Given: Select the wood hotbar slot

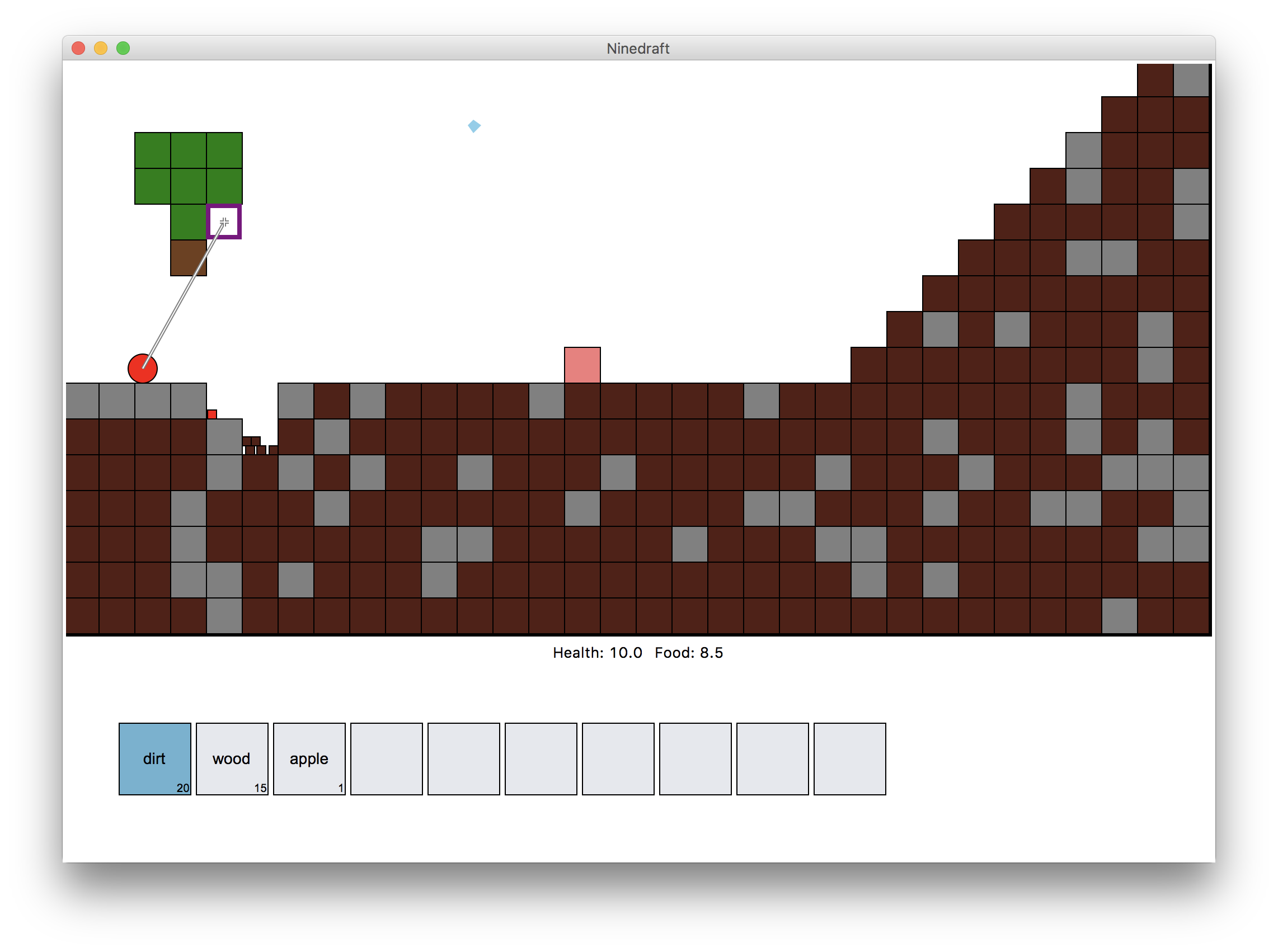Looking at the screenshot, I should (232, 758).
